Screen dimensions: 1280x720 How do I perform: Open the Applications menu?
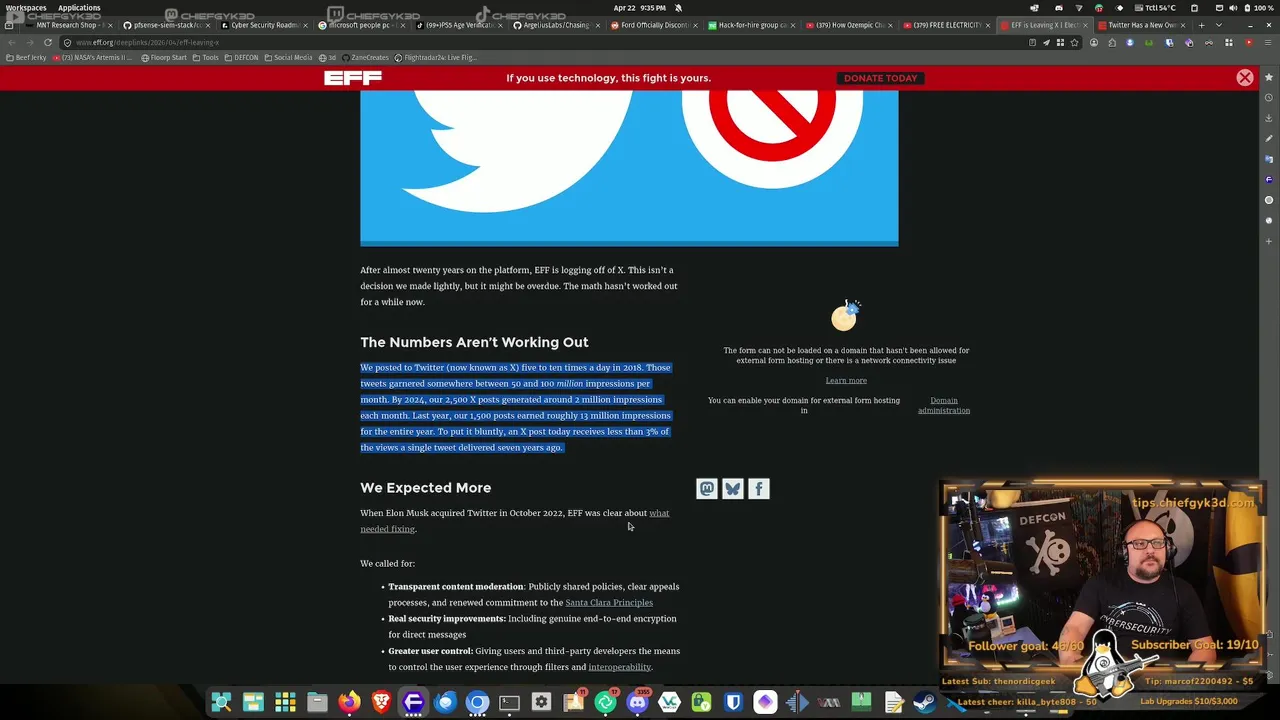click(x=79, y=7)
